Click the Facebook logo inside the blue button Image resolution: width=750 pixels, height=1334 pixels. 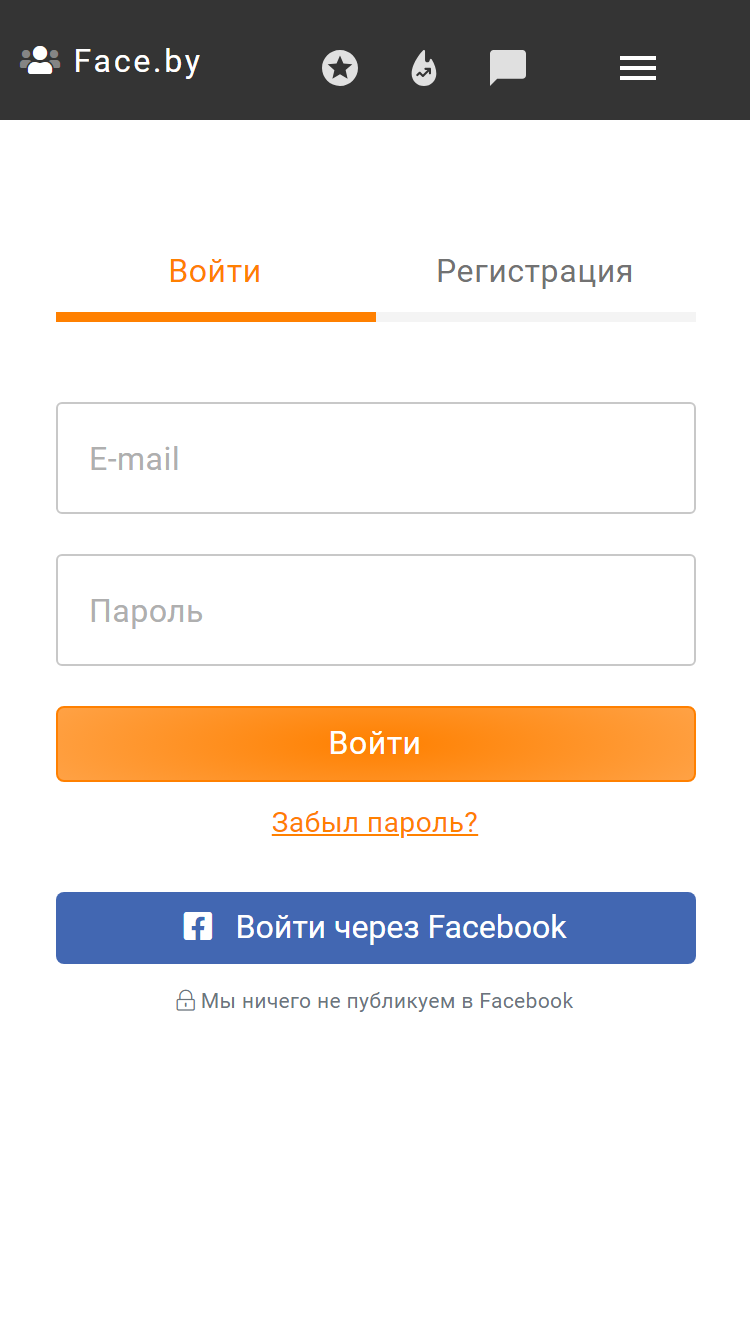click(198, 927)
